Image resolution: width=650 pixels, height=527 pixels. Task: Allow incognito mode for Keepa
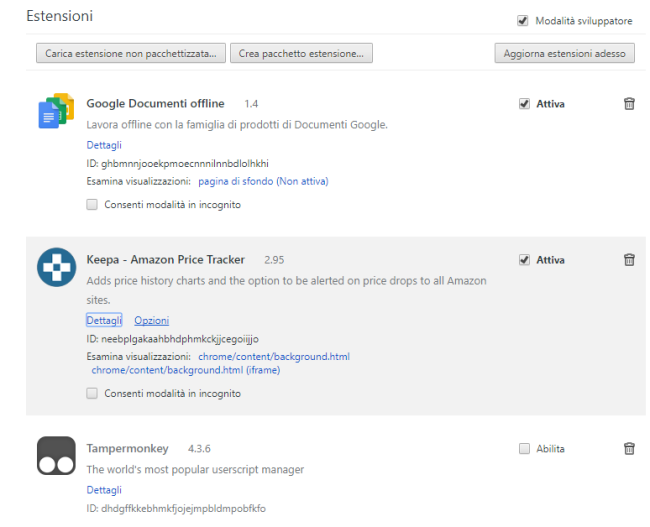(x=92, y=393)
